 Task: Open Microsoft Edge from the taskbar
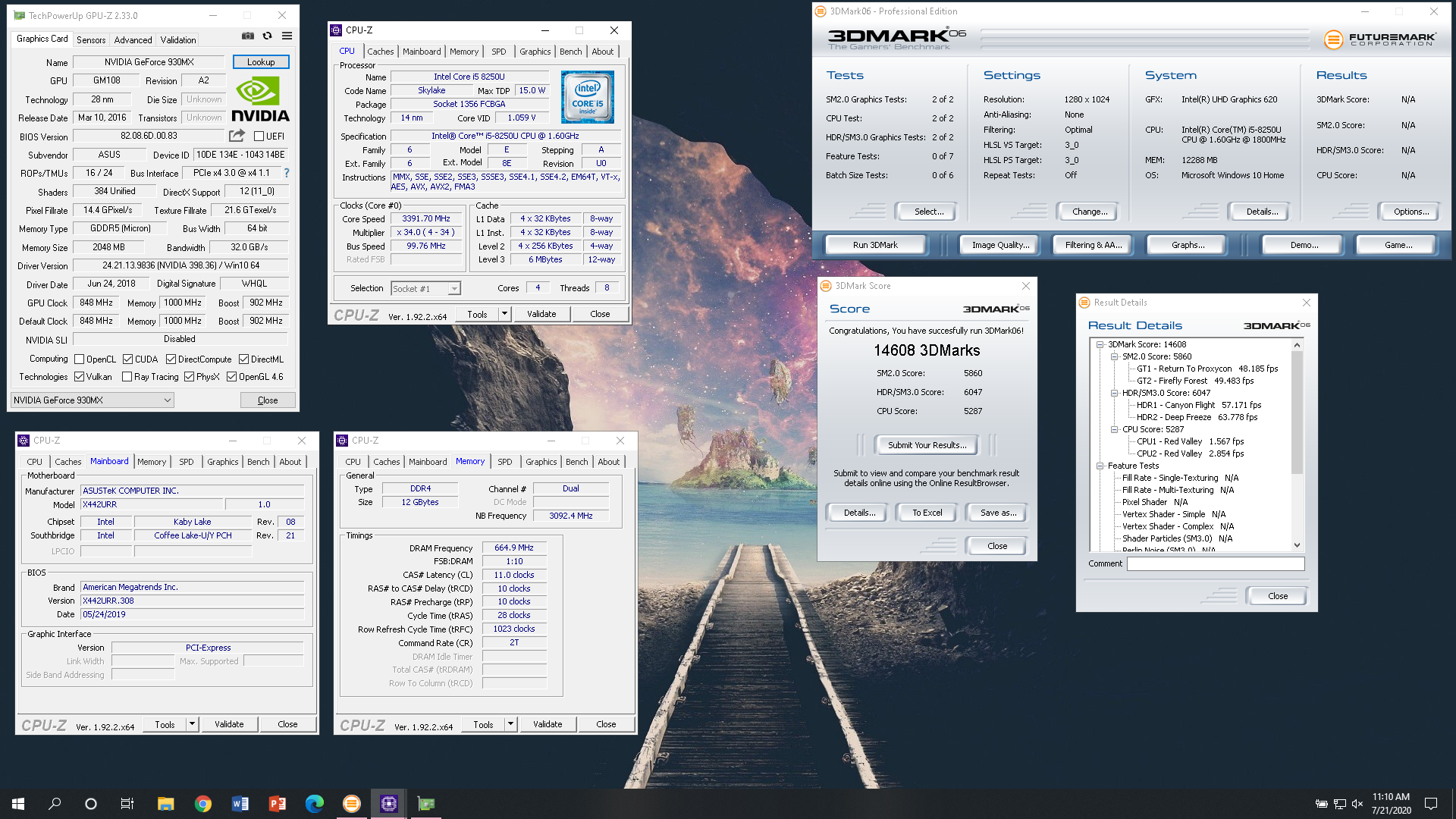click(314, 804)
